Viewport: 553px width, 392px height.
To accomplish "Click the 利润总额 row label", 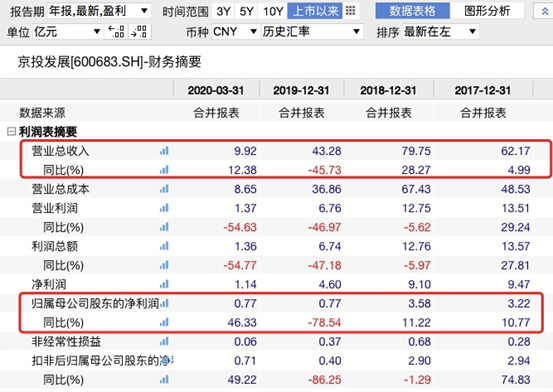I will 55,246.
